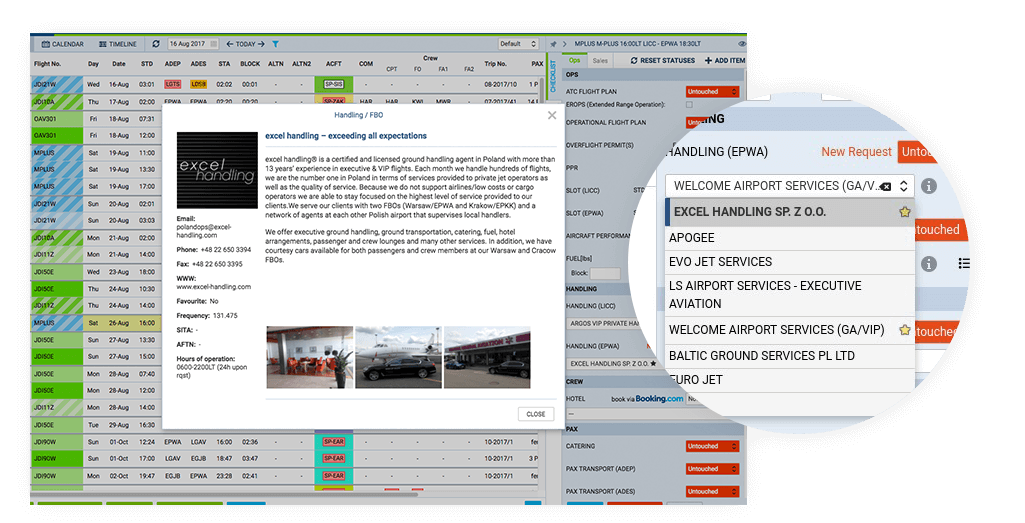Open the Default view dropdown
Viewport: 1025px width, 523px height.
tap(518, 44)
